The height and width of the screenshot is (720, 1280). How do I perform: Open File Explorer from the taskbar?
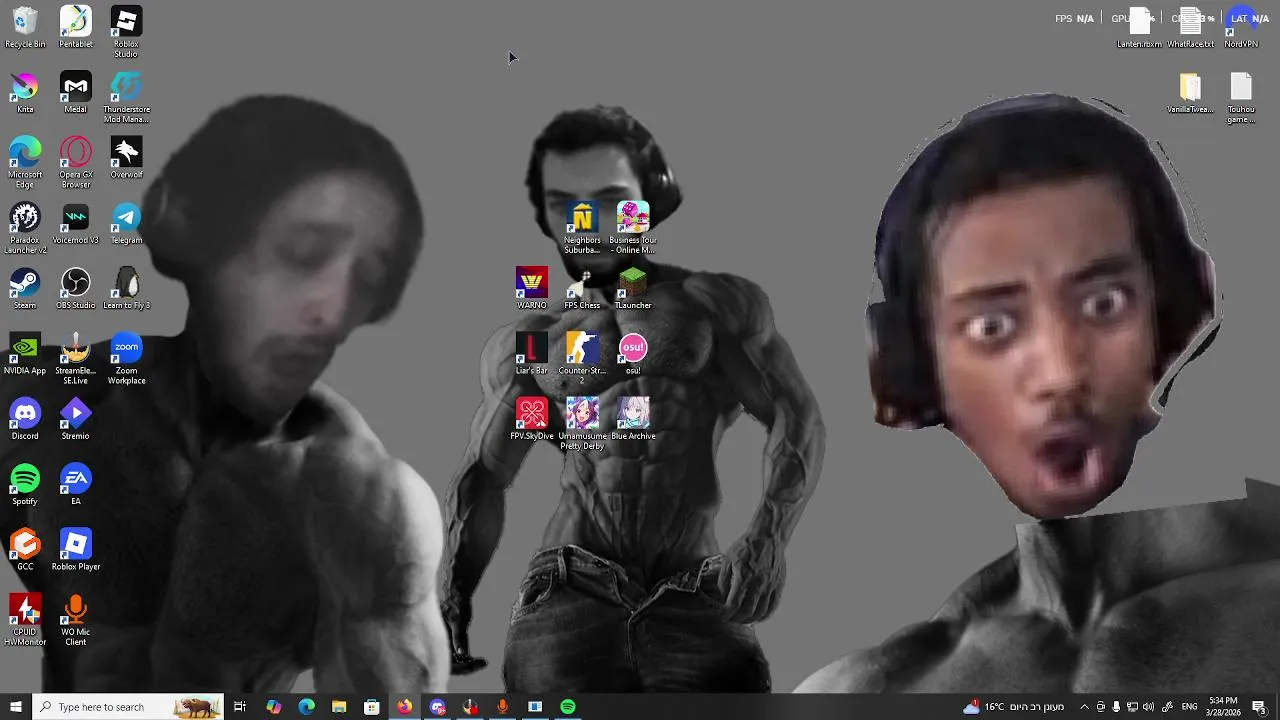click(x=339, y=707)
